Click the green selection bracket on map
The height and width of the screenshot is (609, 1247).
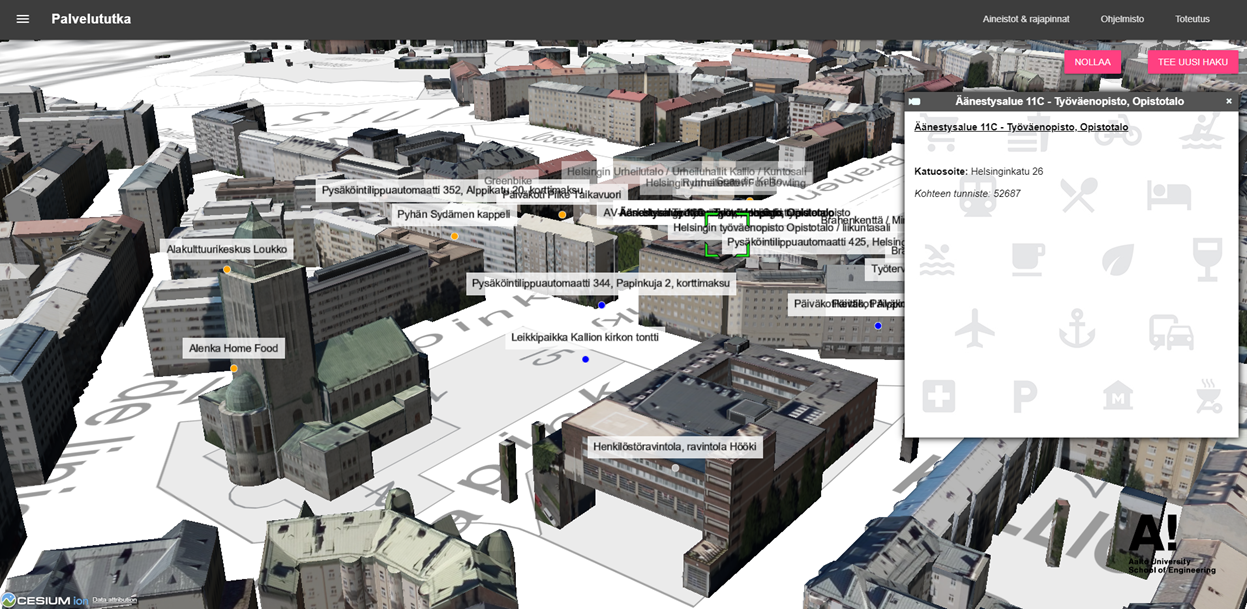pos(727,236)
